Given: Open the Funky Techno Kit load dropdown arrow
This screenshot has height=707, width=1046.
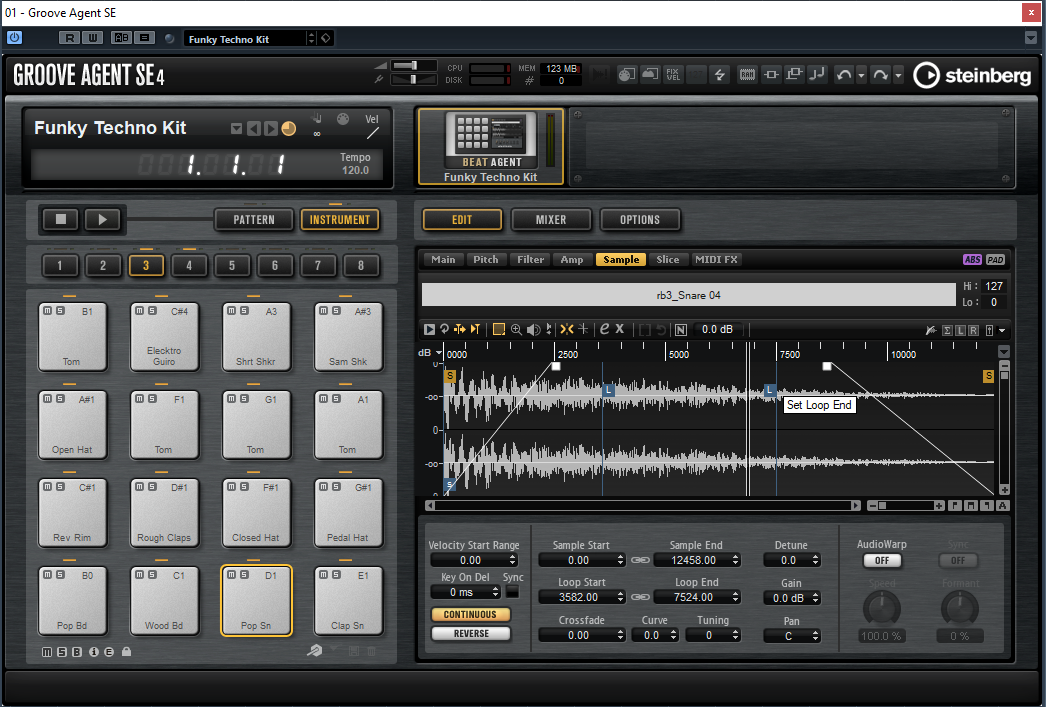Looking at the screenshot, I should click(x=237, y=128).
